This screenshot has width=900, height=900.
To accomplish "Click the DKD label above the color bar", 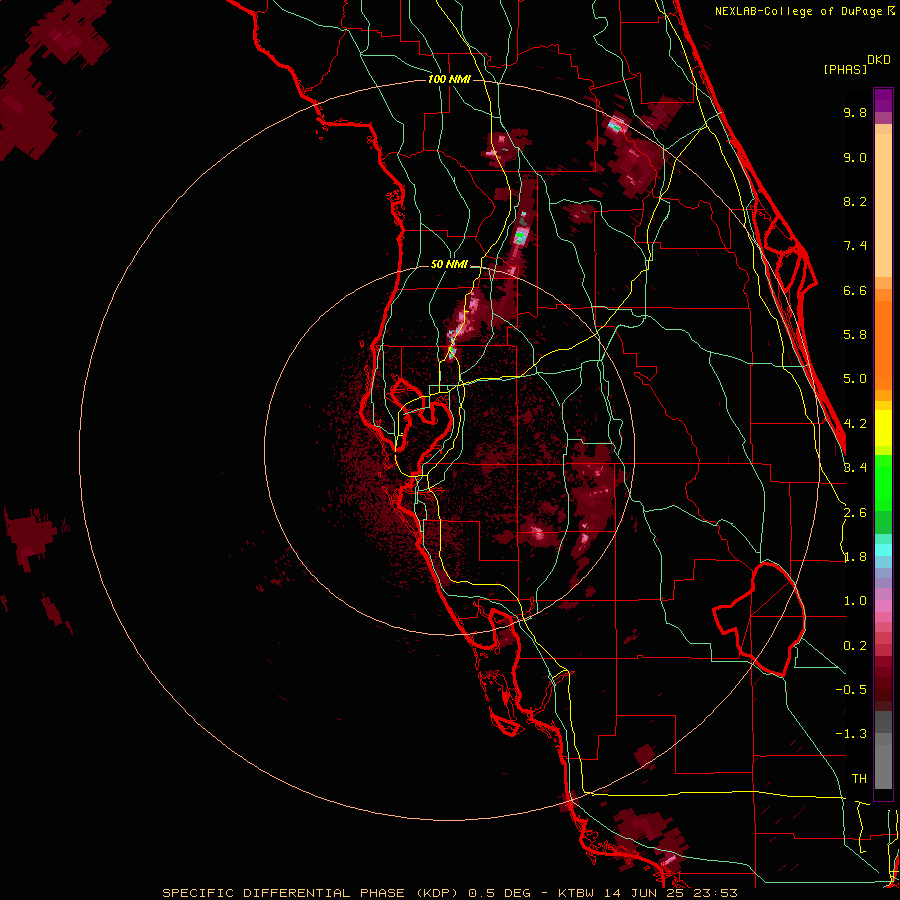I will coord(879,60).
